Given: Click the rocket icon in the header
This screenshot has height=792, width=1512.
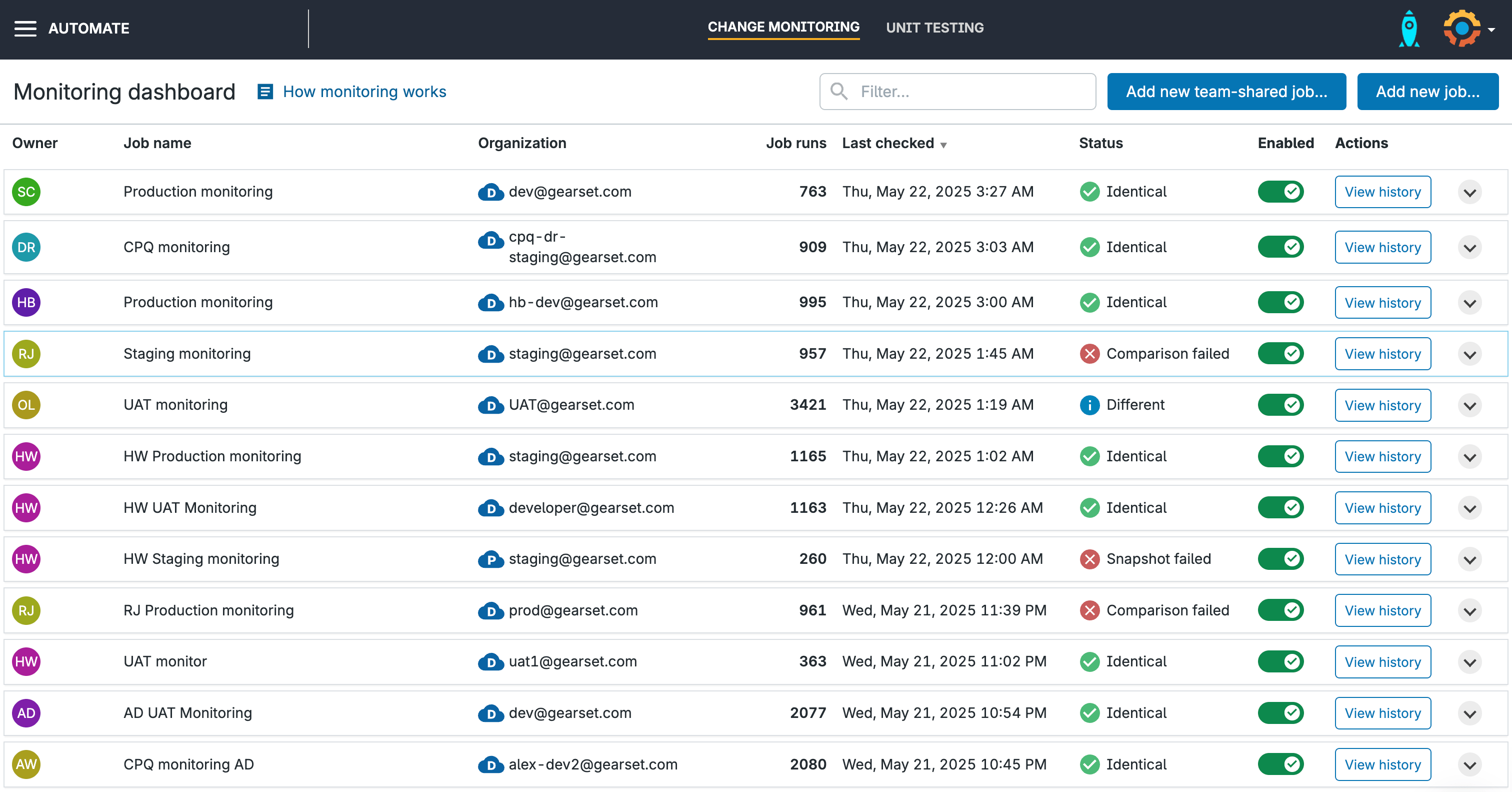Looking at the screenshot, I should [1408, 28].
